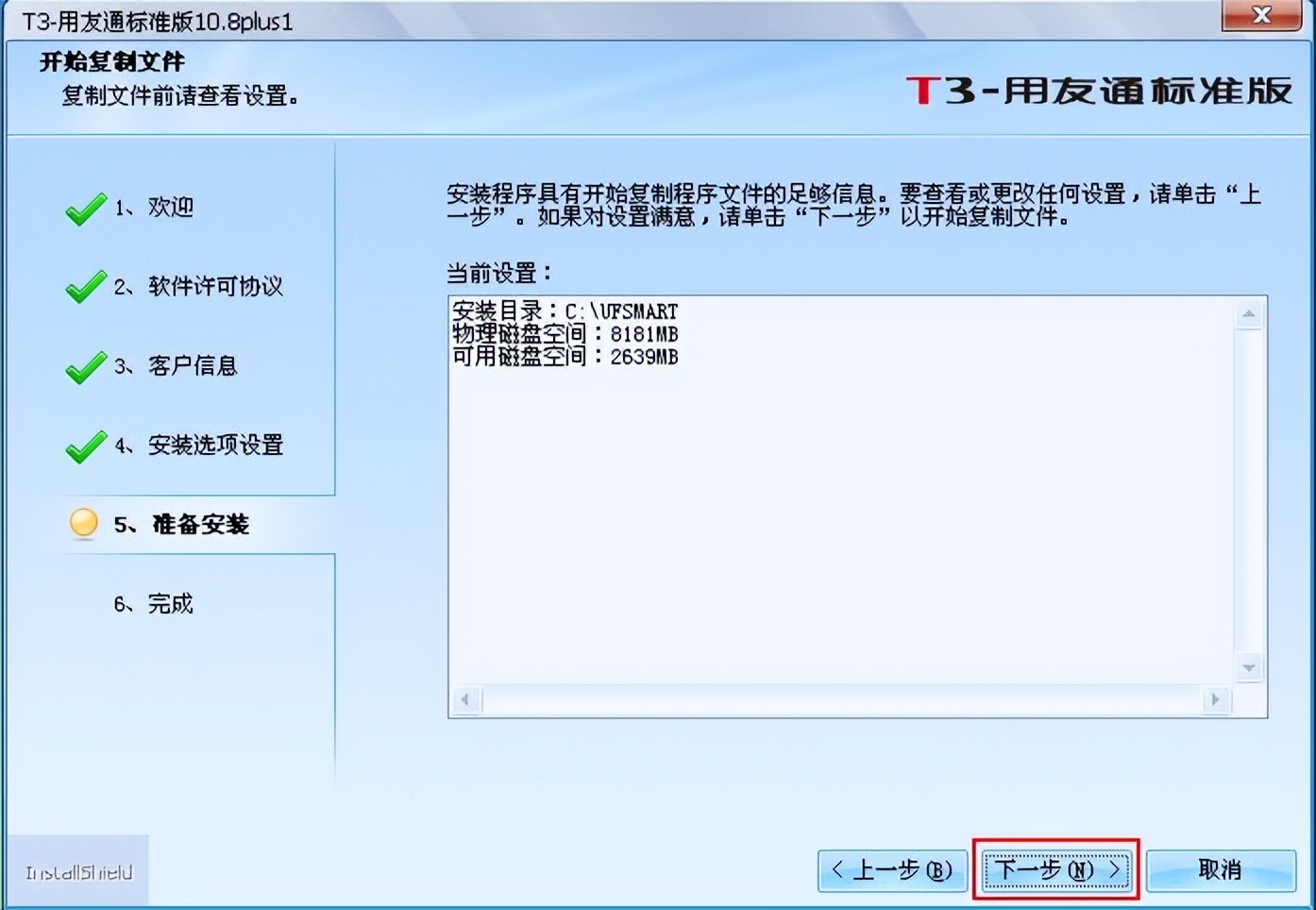Click the yellow circle icon for 准备安装

[x=83, y=524]
